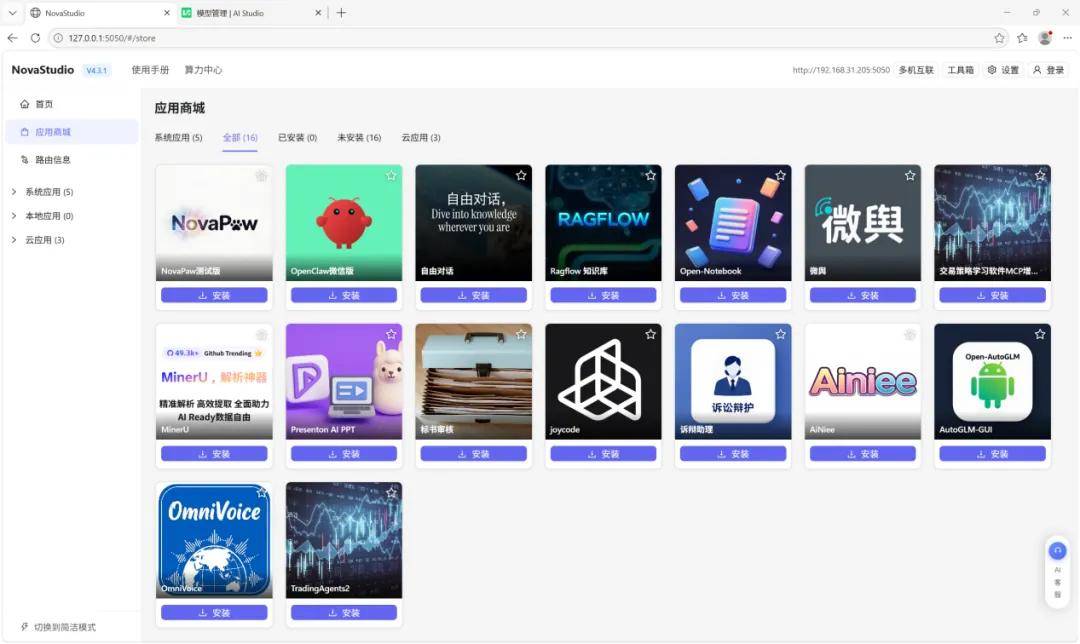The height and width of the screenshot is (644, 1080).
Task: Click NovaStudio logo text
Action: click(x=43, y=70)
